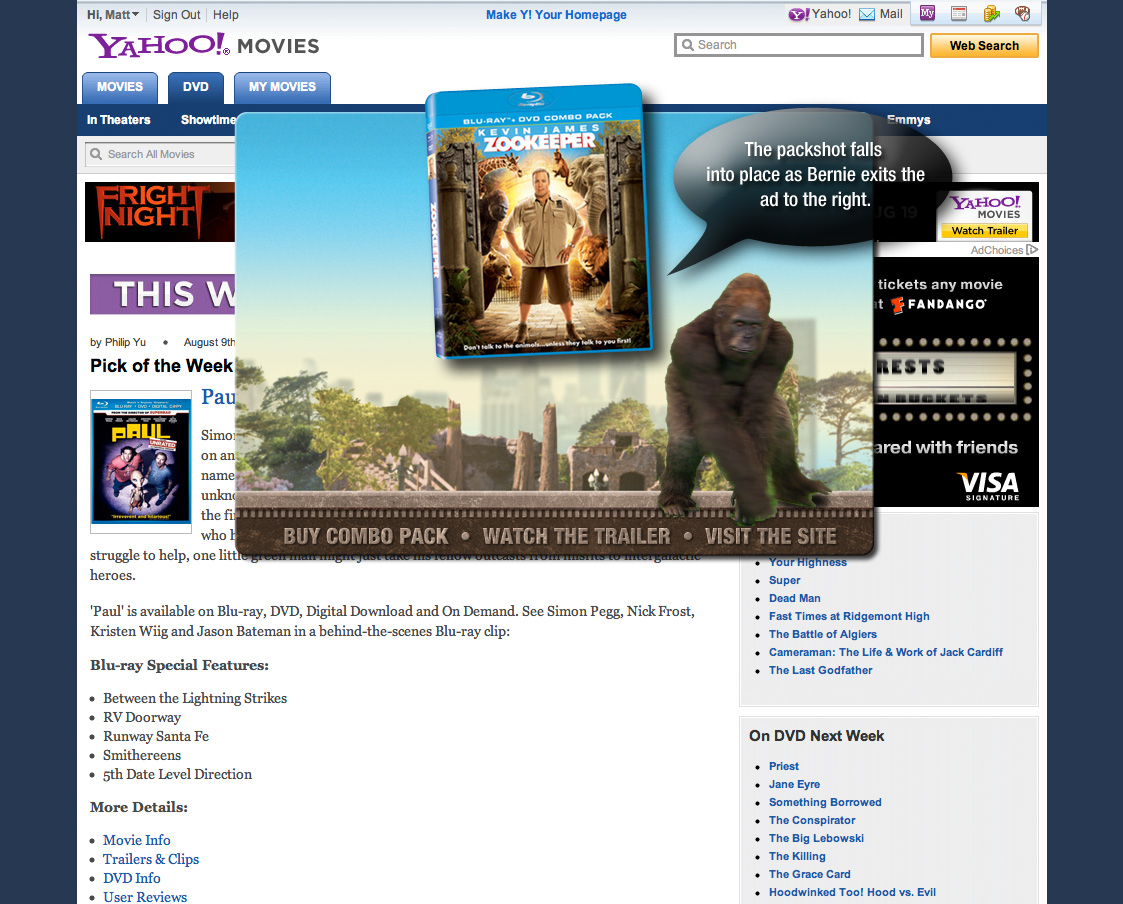The height and width of the screenshot is (904, 1123).
Task: Click Watch Trailer on Fright Night banner
Action: coord(985,231)
